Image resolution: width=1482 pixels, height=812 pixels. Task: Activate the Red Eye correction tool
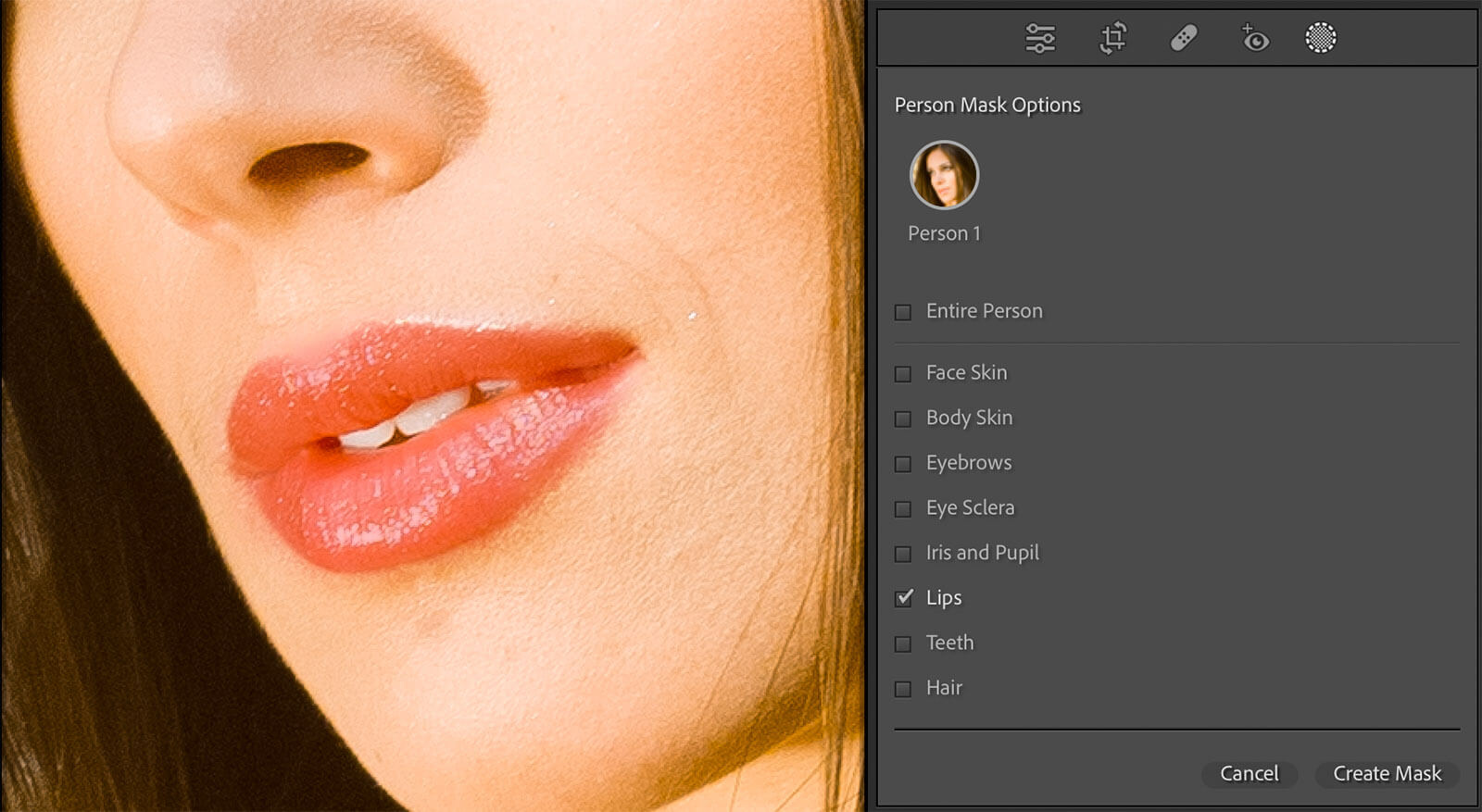pyautogui.click(x=1254, y=38)
